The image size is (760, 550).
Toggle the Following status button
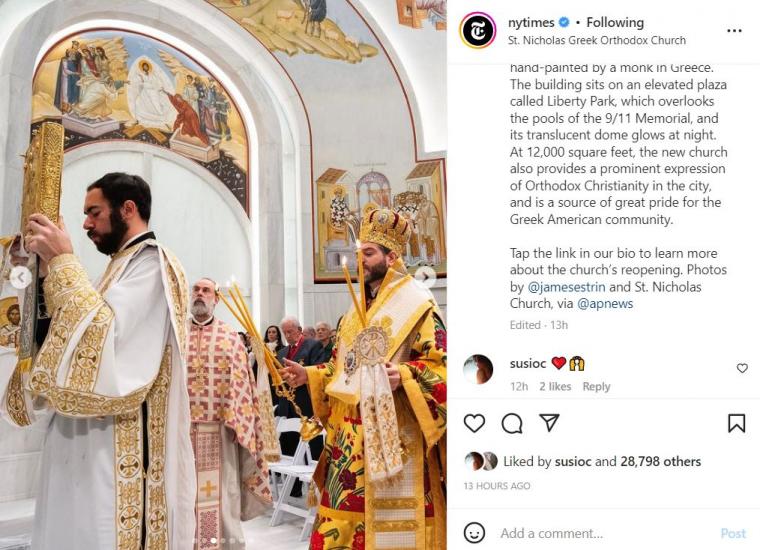pos(615,22)
